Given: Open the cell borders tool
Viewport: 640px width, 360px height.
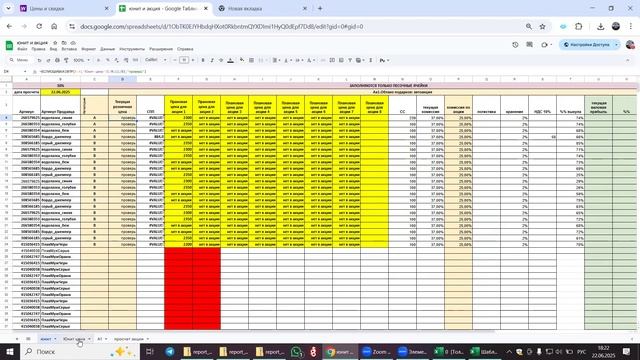Looking at the screenshot, I should [x=251, y=60].
